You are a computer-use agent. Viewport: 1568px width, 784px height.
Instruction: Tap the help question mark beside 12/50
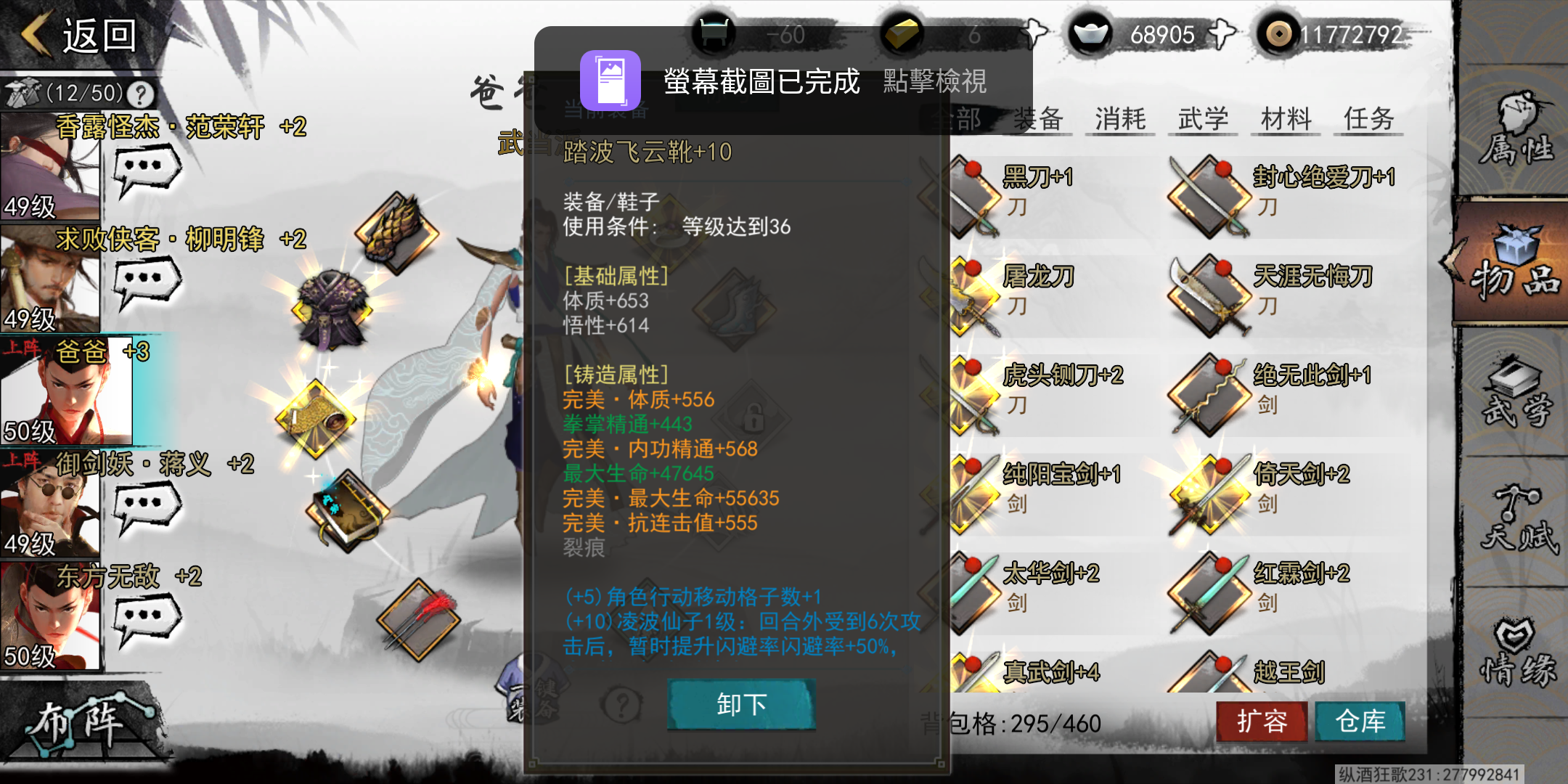(141, 93)
